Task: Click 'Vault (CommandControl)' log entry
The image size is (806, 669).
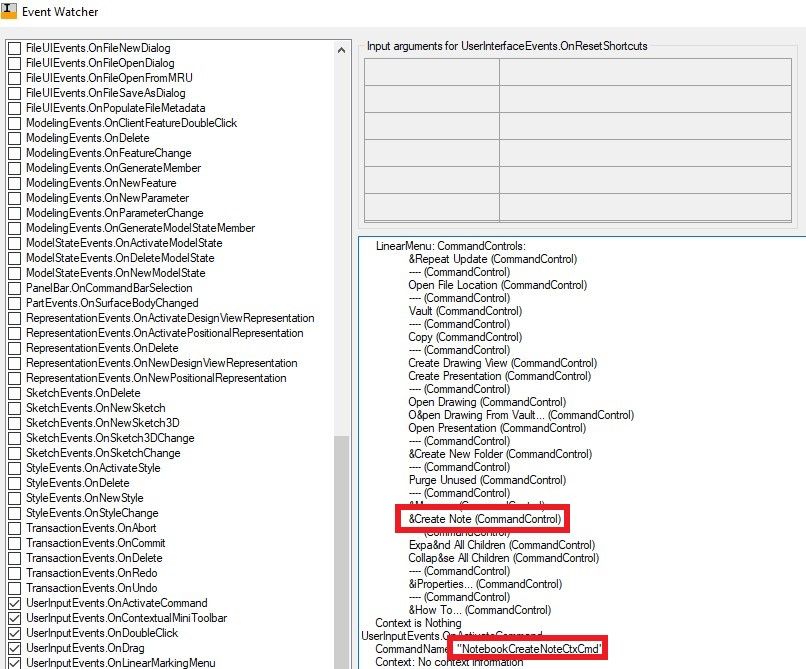Action: 465,311
